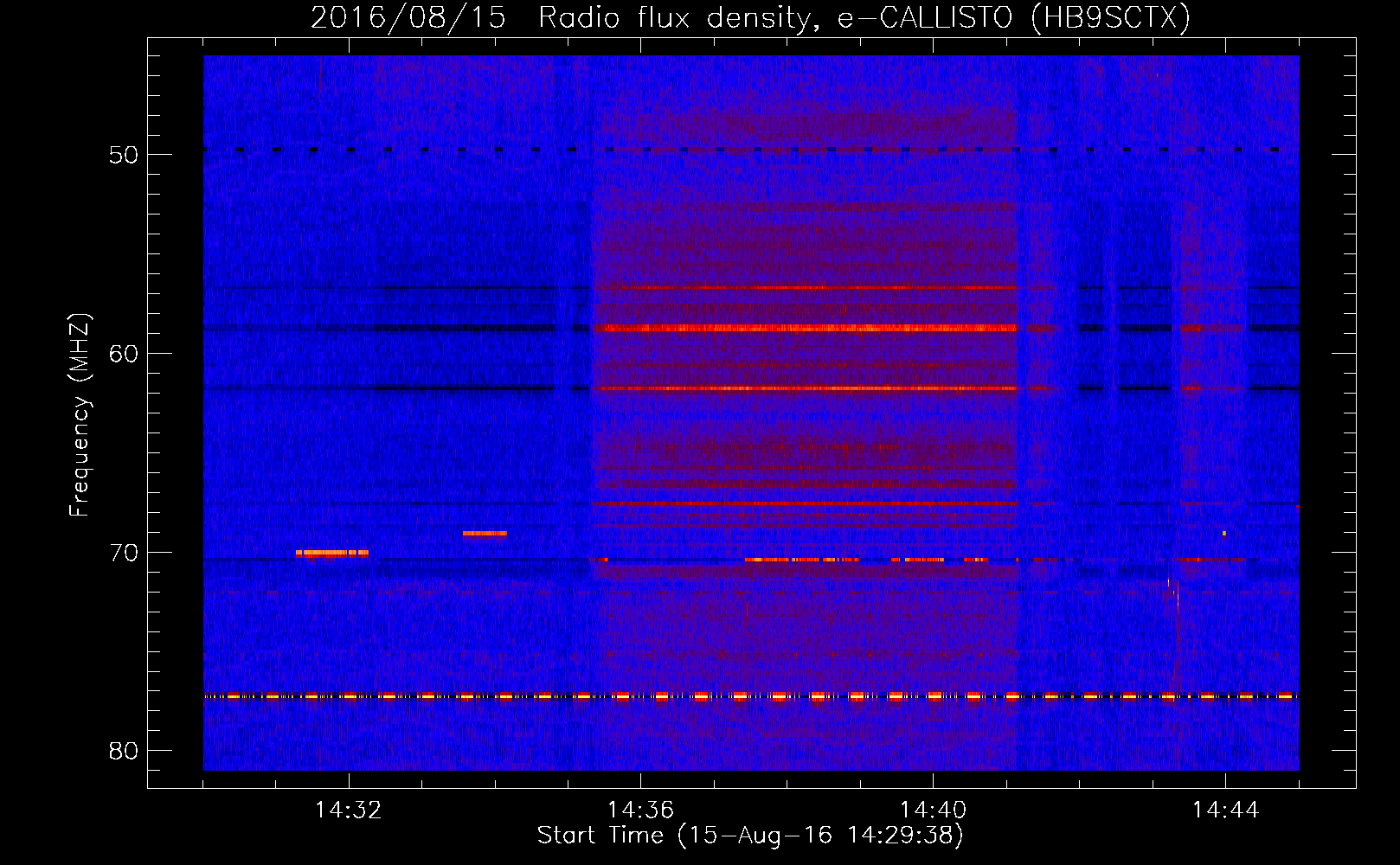This screenshot has height=865, width=1400.
Task: Click the 14:40 time tick label
Action: (933, 811)
